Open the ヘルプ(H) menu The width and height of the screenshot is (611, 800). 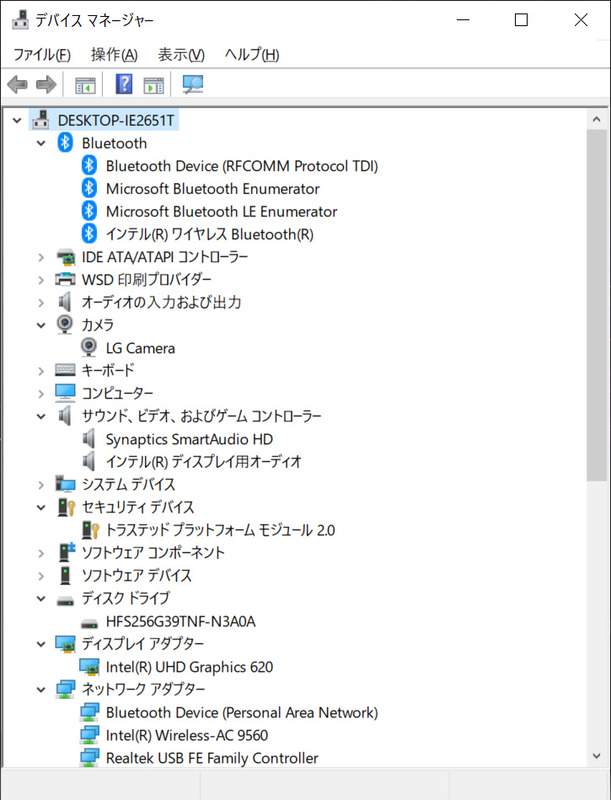[x=252, y=54]
